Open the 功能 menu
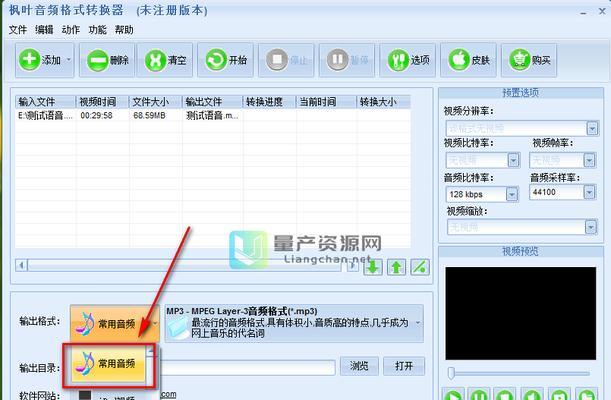 [97, 30]
